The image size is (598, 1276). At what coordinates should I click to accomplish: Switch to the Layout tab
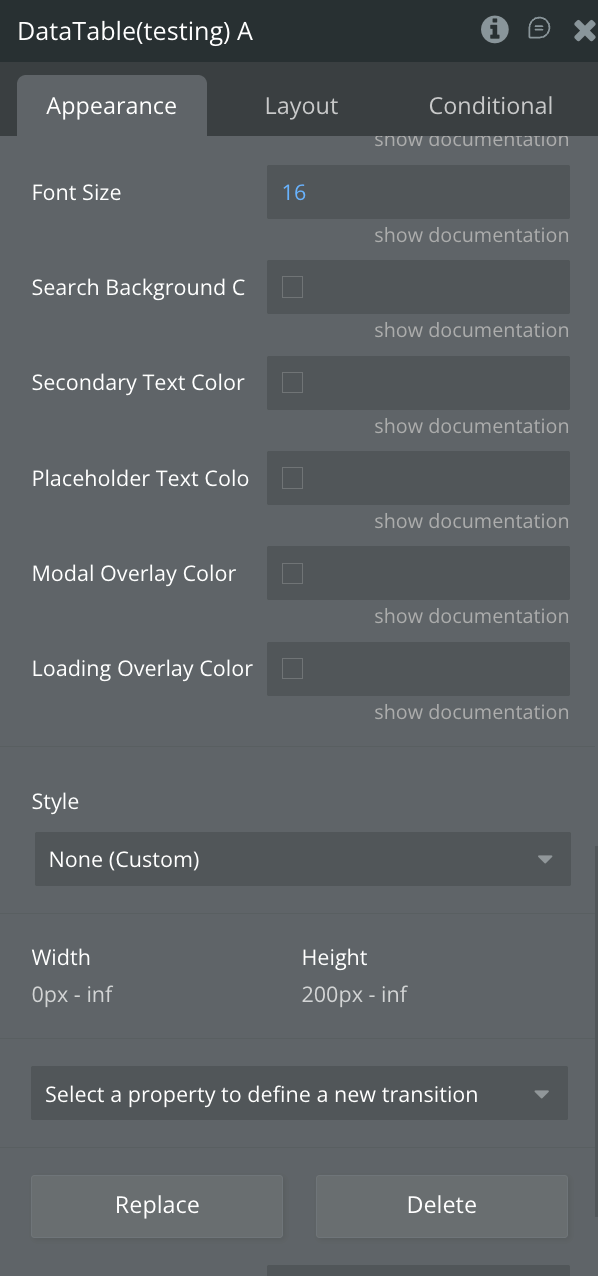click(x=301, y=106)
